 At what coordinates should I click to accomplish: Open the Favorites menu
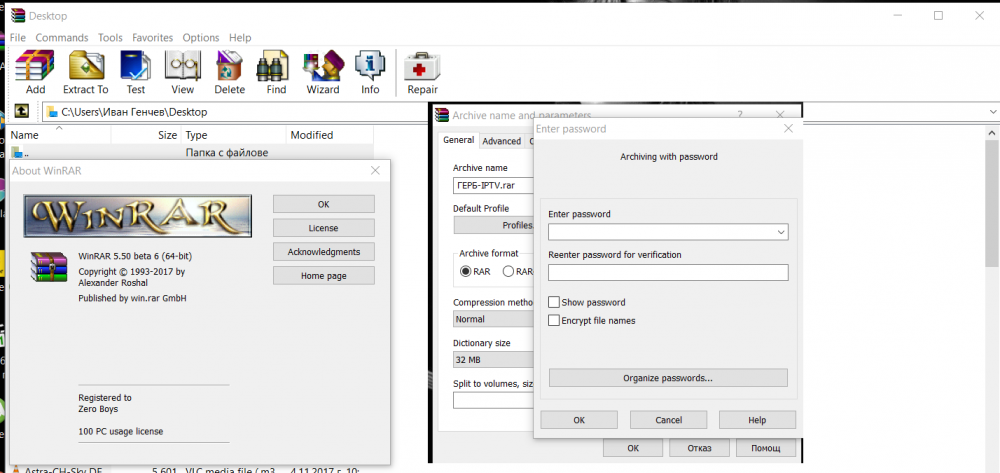tap(152, 38)
